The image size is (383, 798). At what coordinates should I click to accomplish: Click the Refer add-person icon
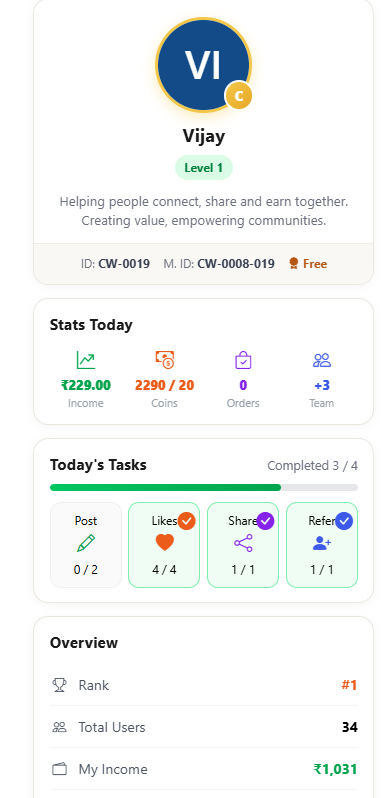[x=322, y=543]
